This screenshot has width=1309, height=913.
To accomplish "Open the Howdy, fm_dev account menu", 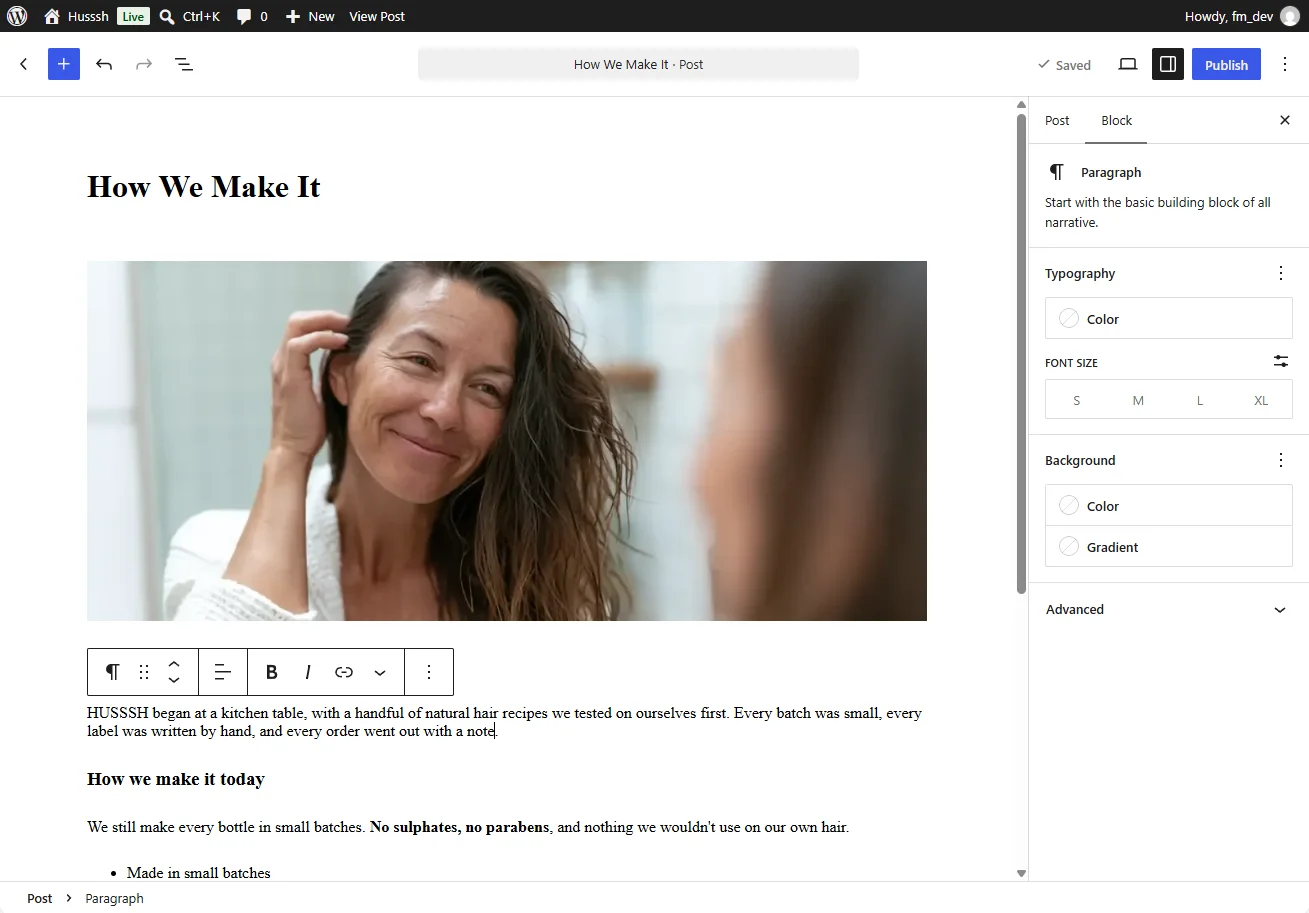I will click(x=1242, y=16).
